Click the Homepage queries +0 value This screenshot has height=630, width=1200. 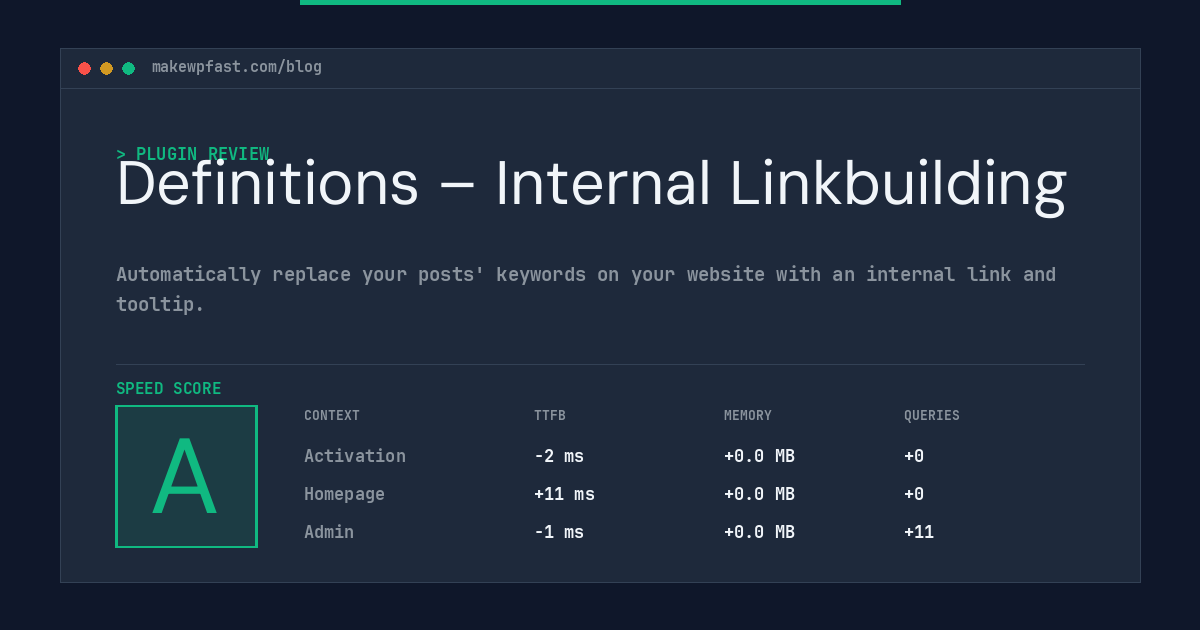[914, 494]
